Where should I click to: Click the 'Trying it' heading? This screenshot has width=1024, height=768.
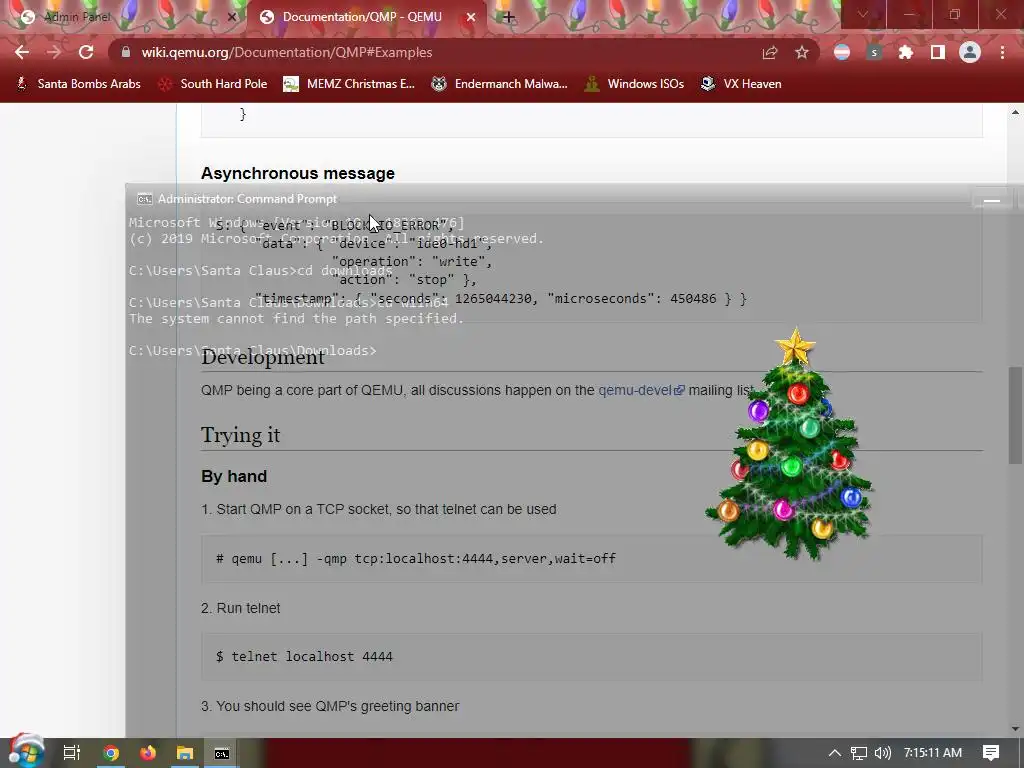(240, 435)
